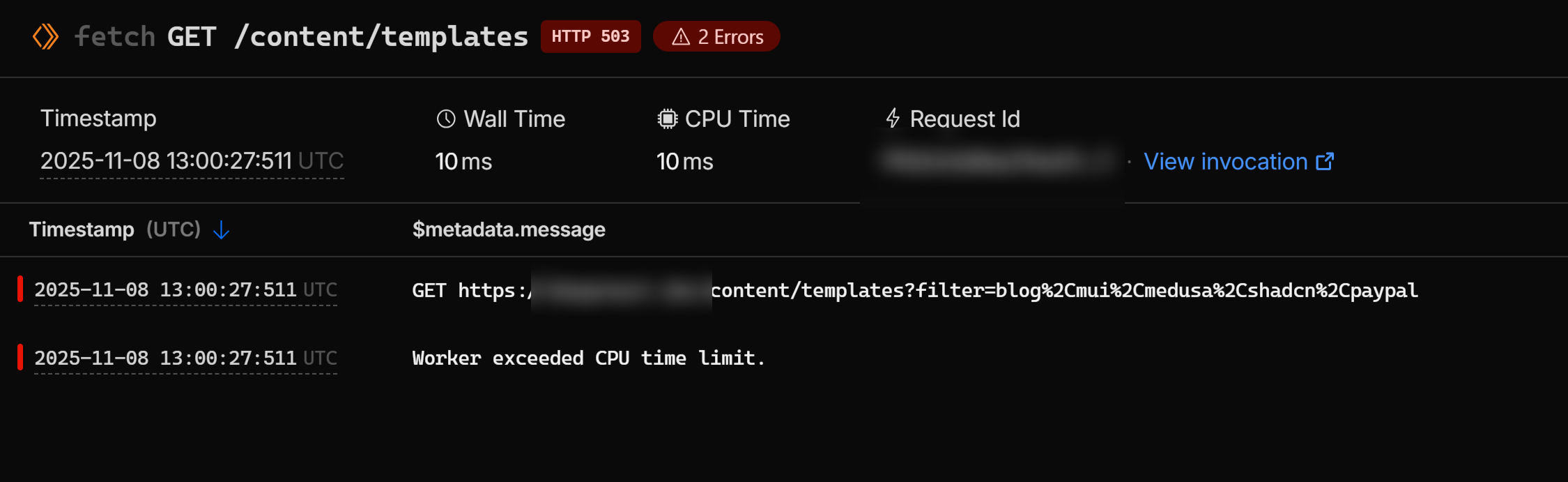Click the warning triangle icon
The height and width of the screenshot is (482, 1568).
pos(681,37)
